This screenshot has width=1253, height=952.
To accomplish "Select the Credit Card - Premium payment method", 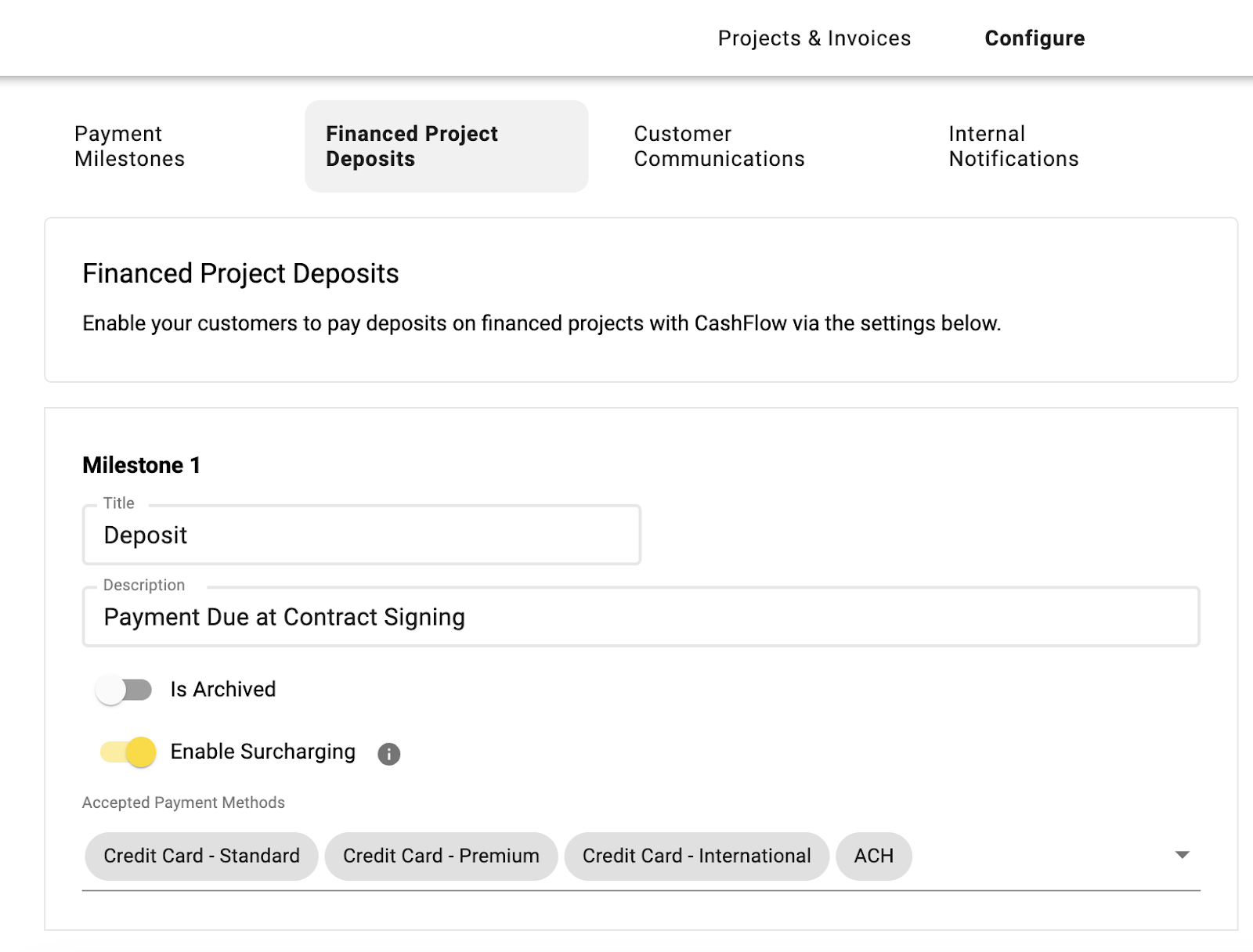I will pyautogui.click(x=440, y=856).
